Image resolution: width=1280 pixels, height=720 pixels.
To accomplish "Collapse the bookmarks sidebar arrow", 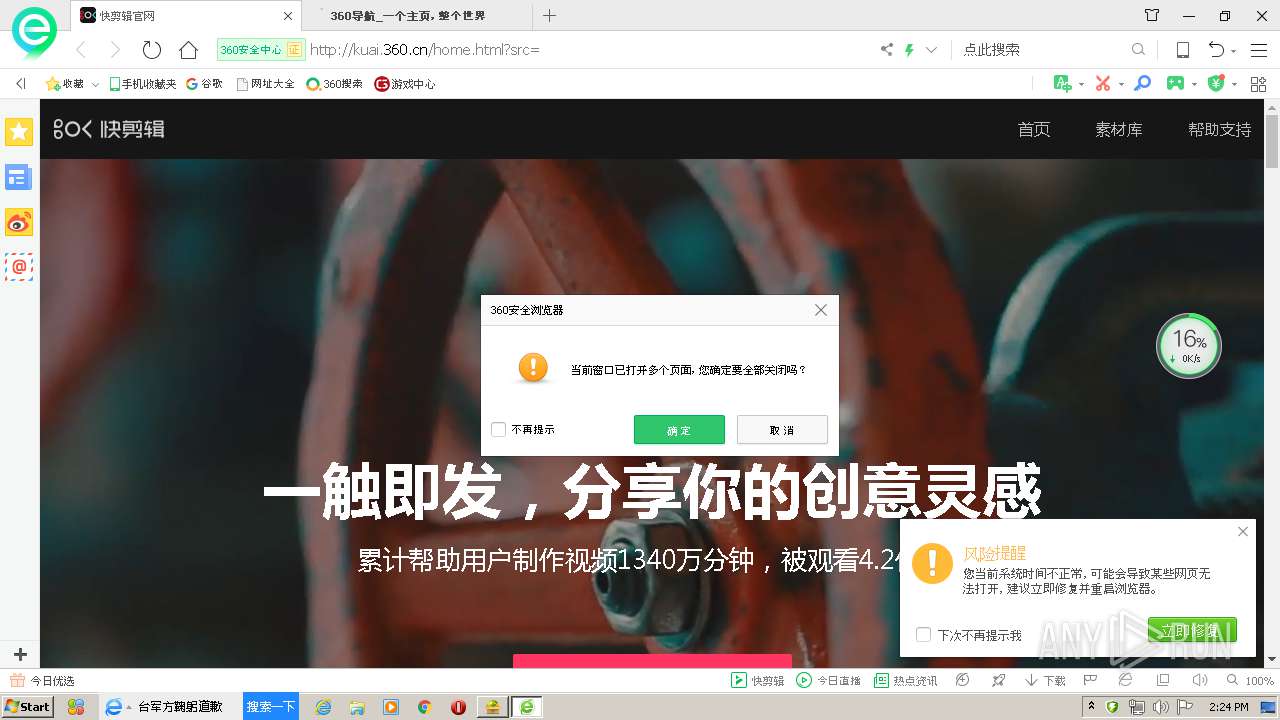I will coord(20,84).
